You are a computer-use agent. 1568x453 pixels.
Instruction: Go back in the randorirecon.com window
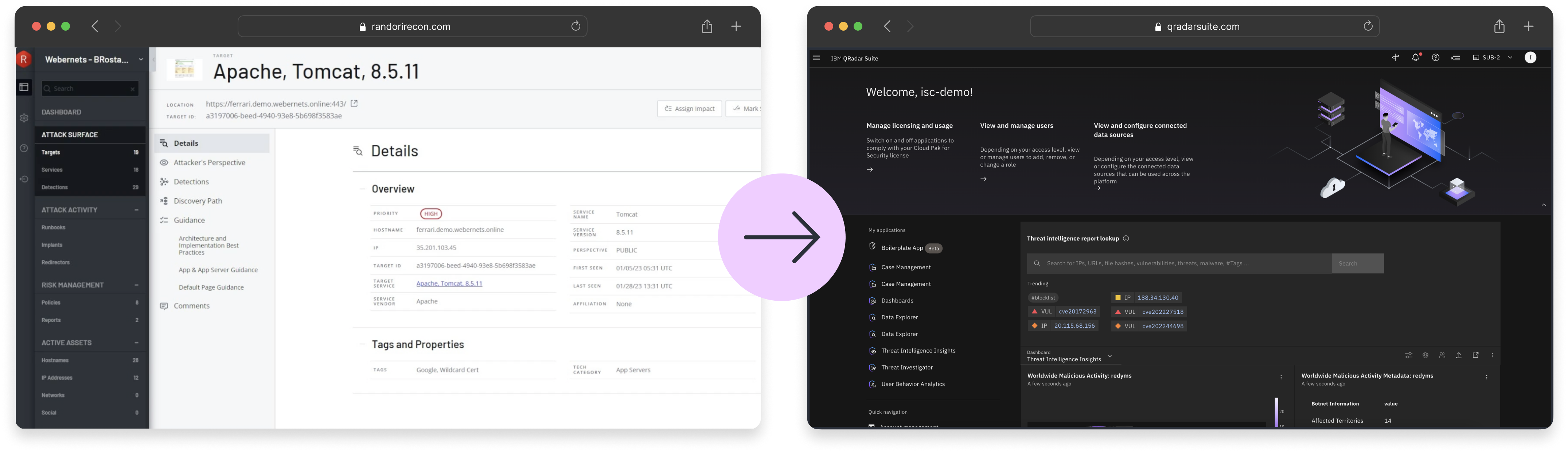(x=95, y=26)
